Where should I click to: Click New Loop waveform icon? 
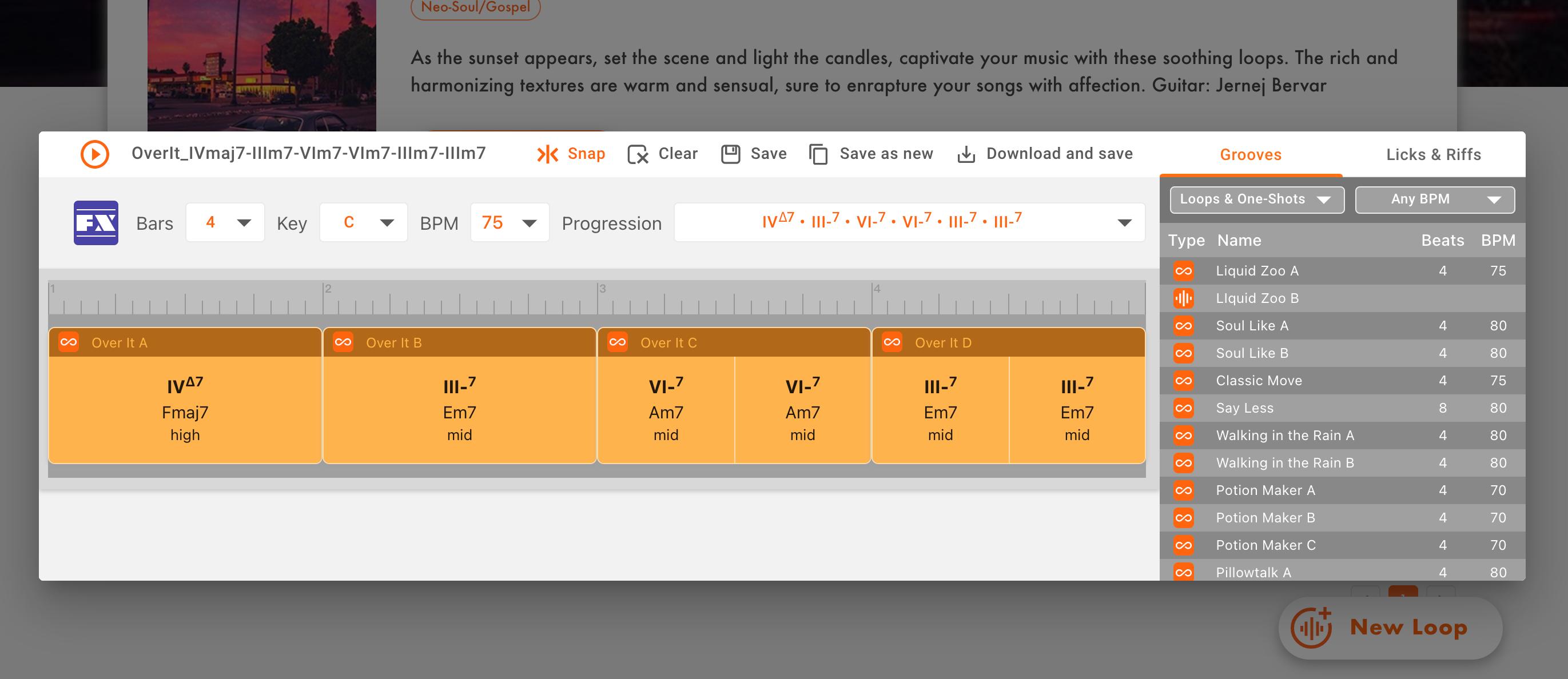(x=1311, y=628)
